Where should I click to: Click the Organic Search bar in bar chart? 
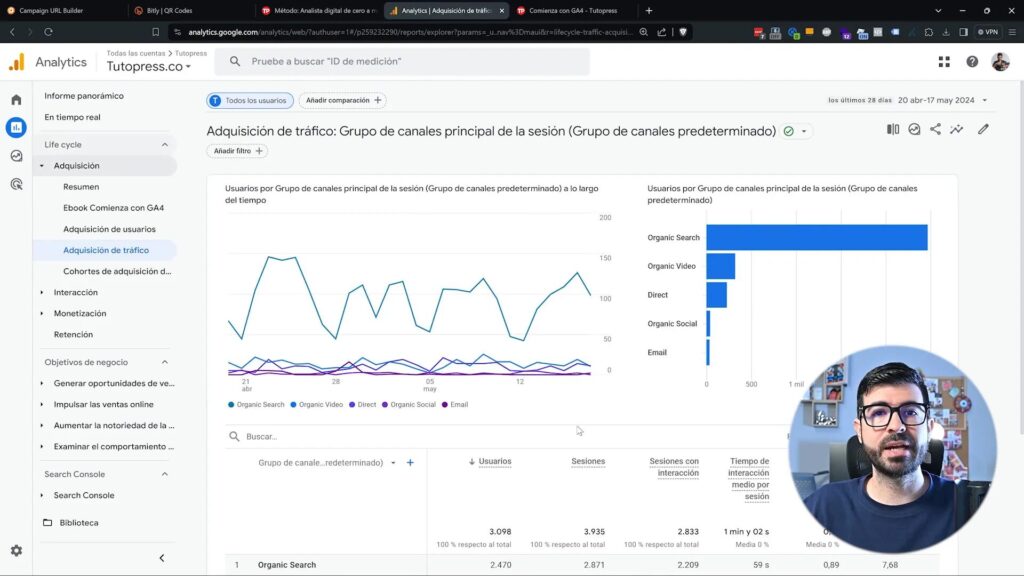[816, 237]
